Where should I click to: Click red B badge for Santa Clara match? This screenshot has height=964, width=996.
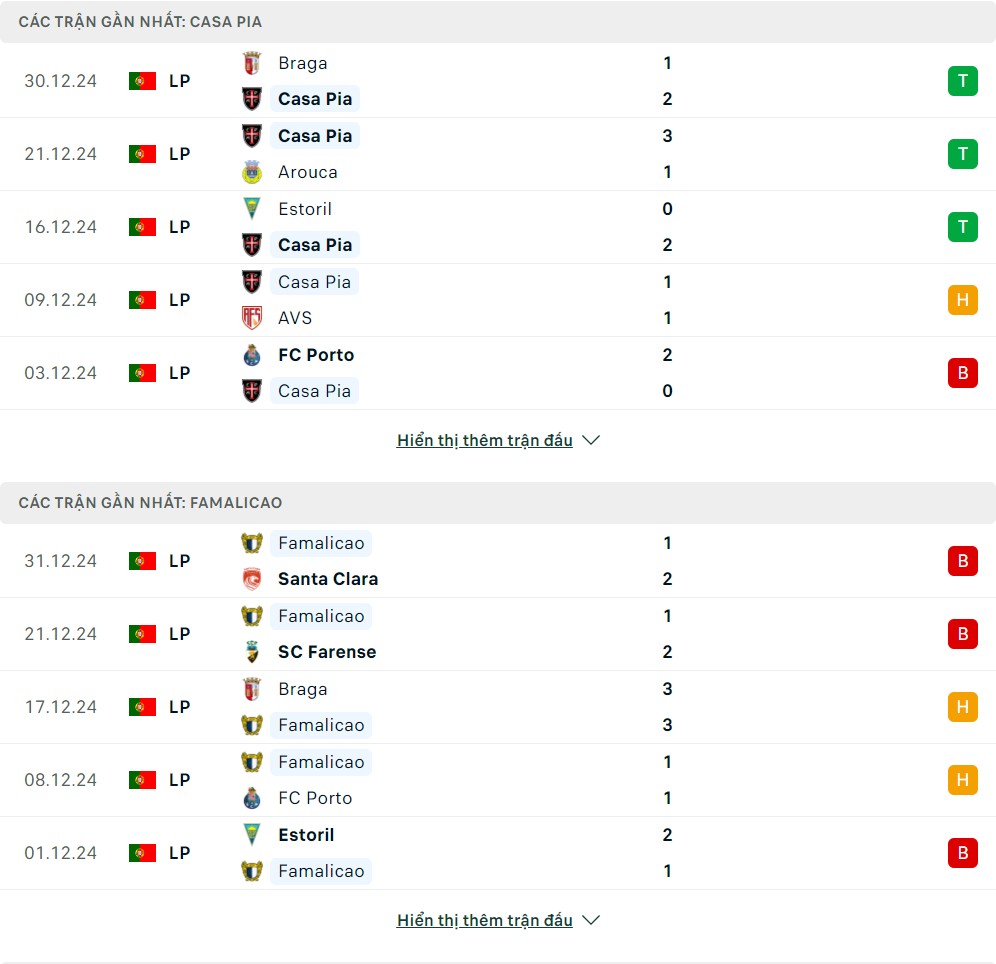point(962,561)
